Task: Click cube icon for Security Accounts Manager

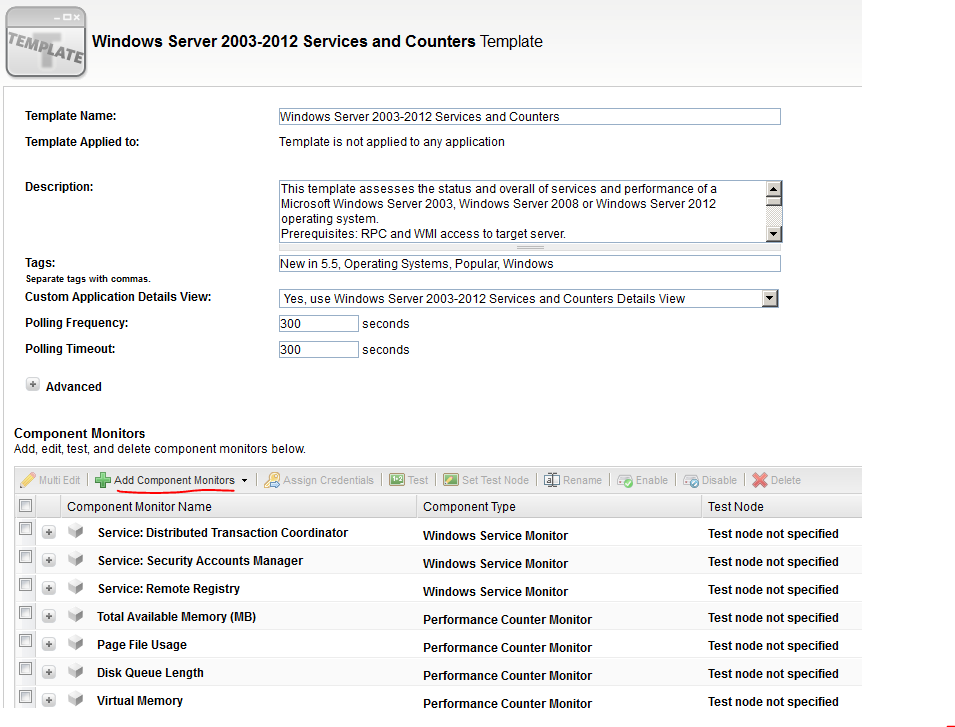Action: pyautogui.click(x=76, y=559)
